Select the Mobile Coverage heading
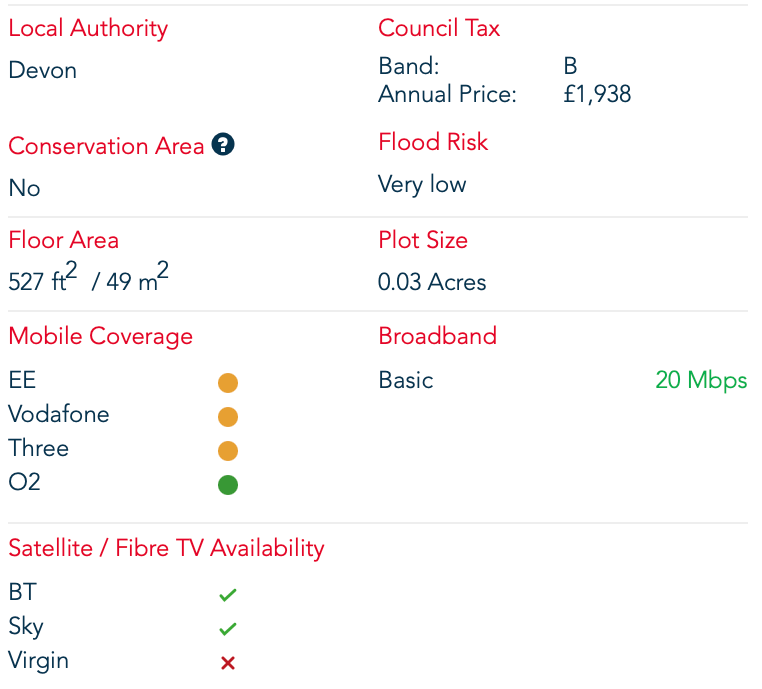 coord(101,337)
